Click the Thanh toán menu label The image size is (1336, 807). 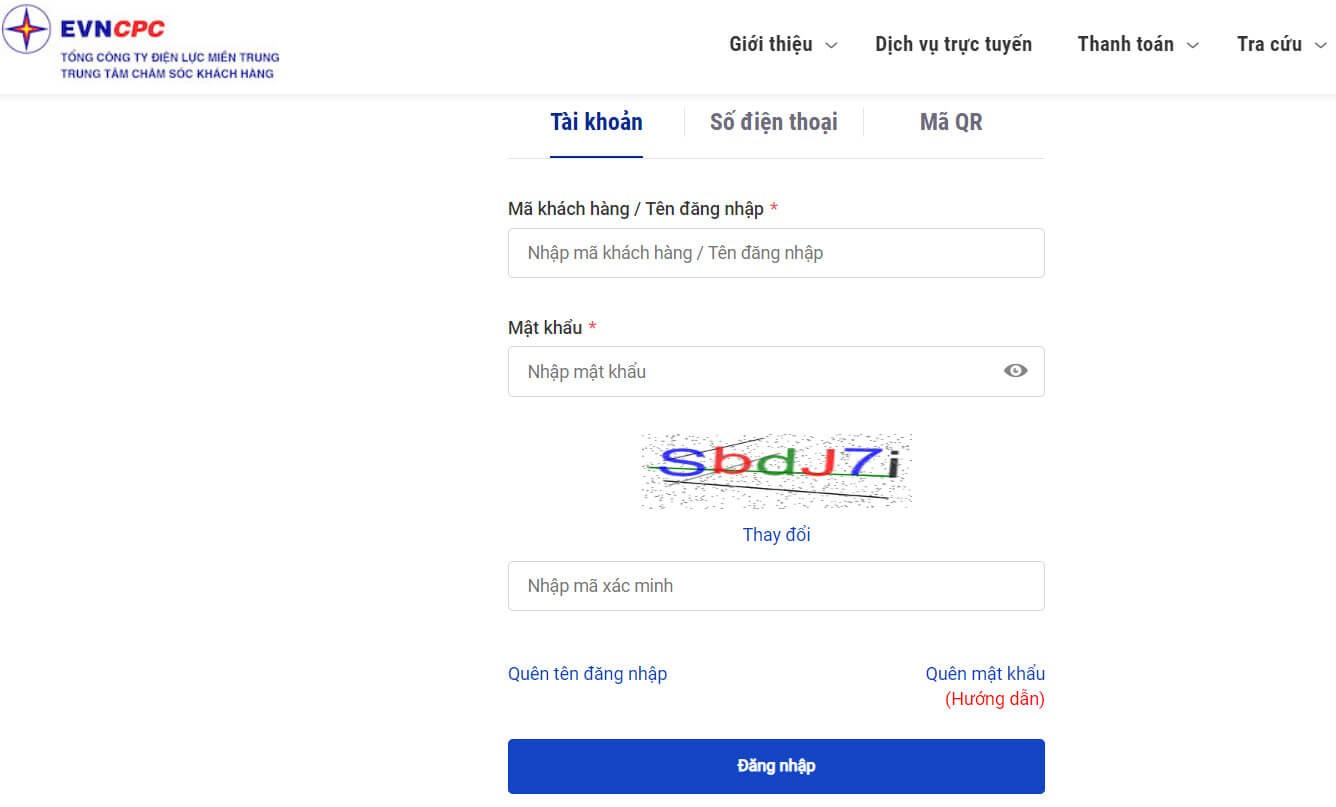[x=1125, y=44]
